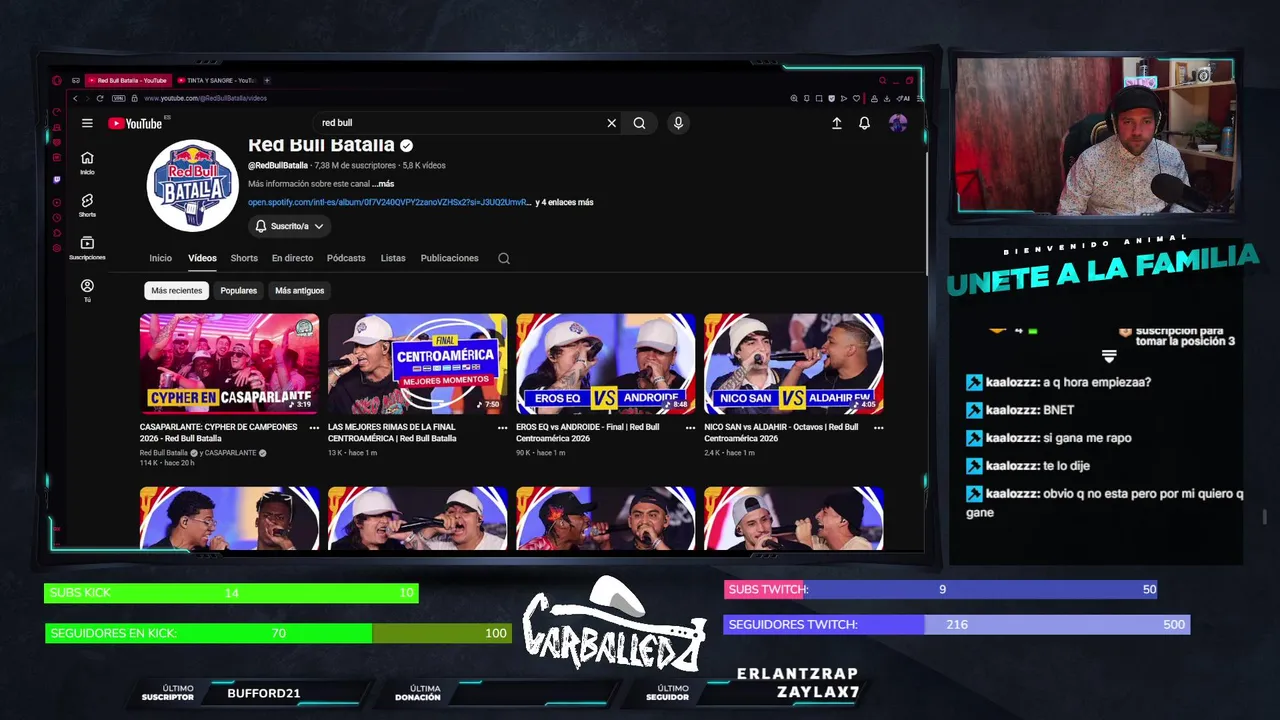Play the Centroamérica Mejores Momentos thumbnail

point(417,363)
